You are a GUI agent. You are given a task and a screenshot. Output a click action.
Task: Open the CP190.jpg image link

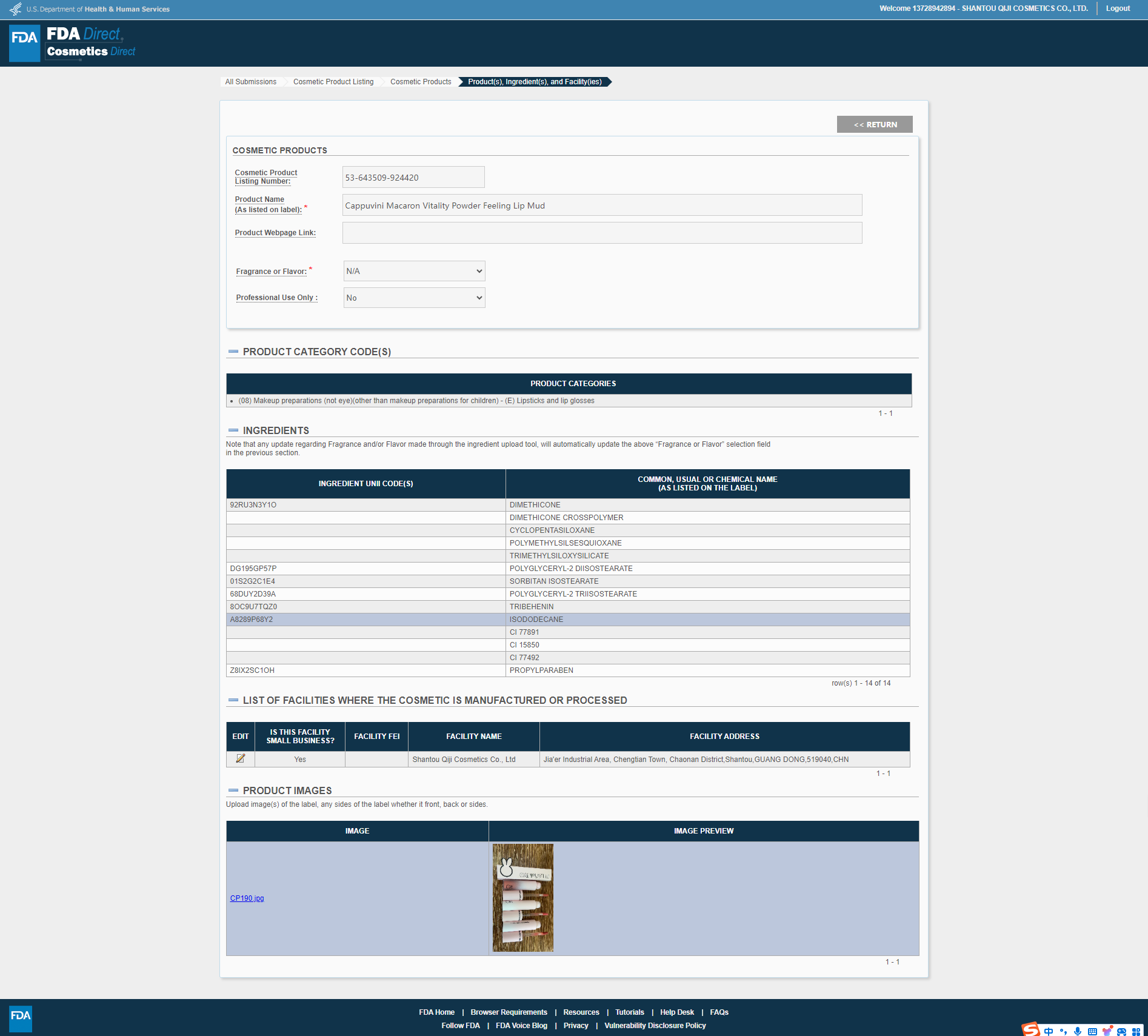[x=247, y=898]
